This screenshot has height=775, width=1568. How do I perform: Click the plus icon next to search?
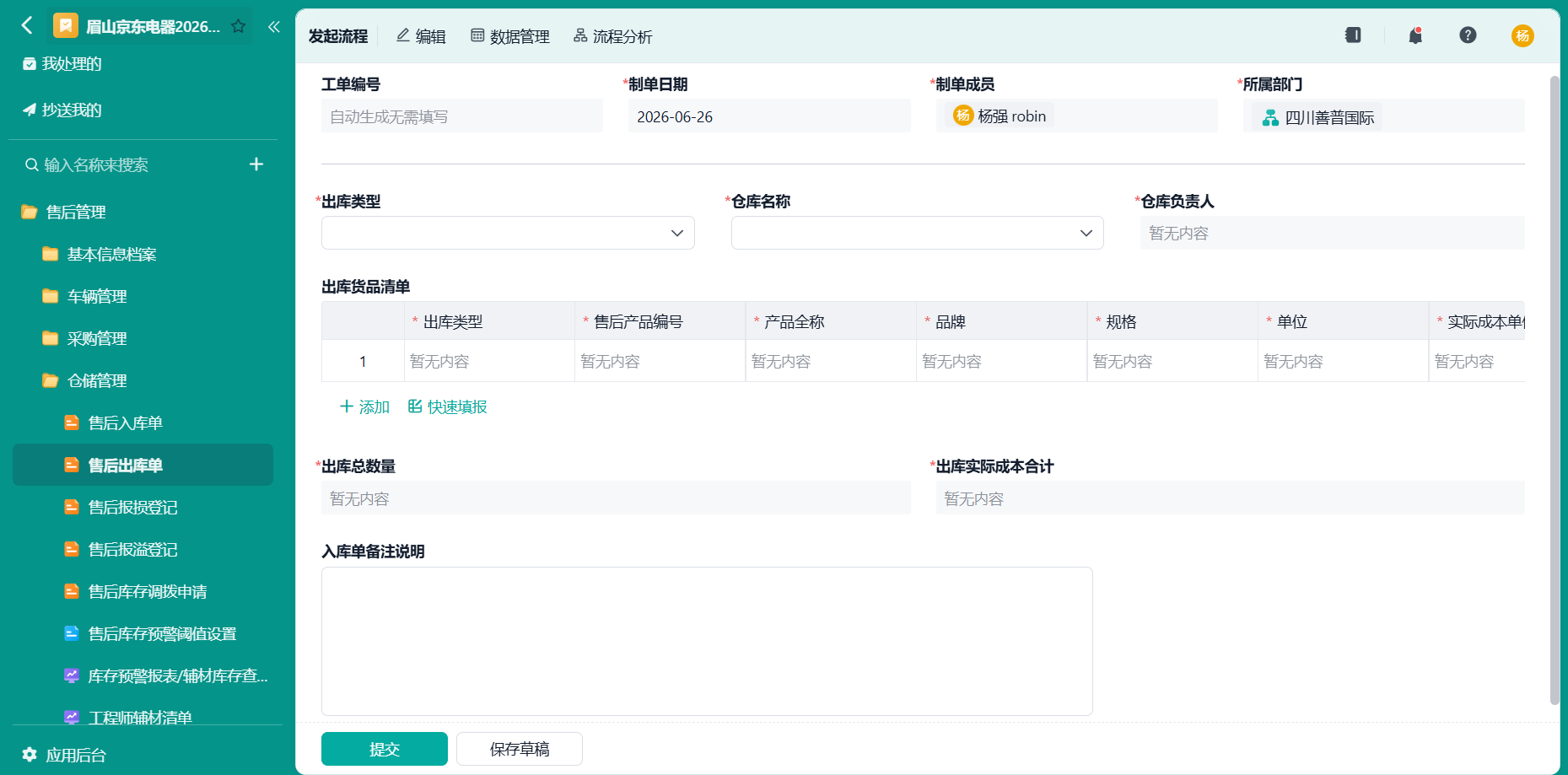tap(256, 164)
